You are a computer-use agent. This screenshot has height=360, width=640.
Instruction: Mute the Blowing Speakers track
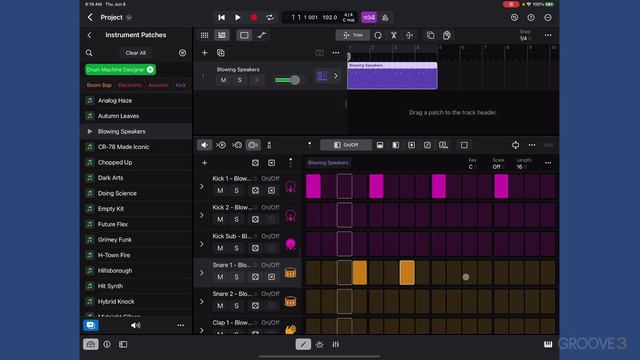pos(223,80)
